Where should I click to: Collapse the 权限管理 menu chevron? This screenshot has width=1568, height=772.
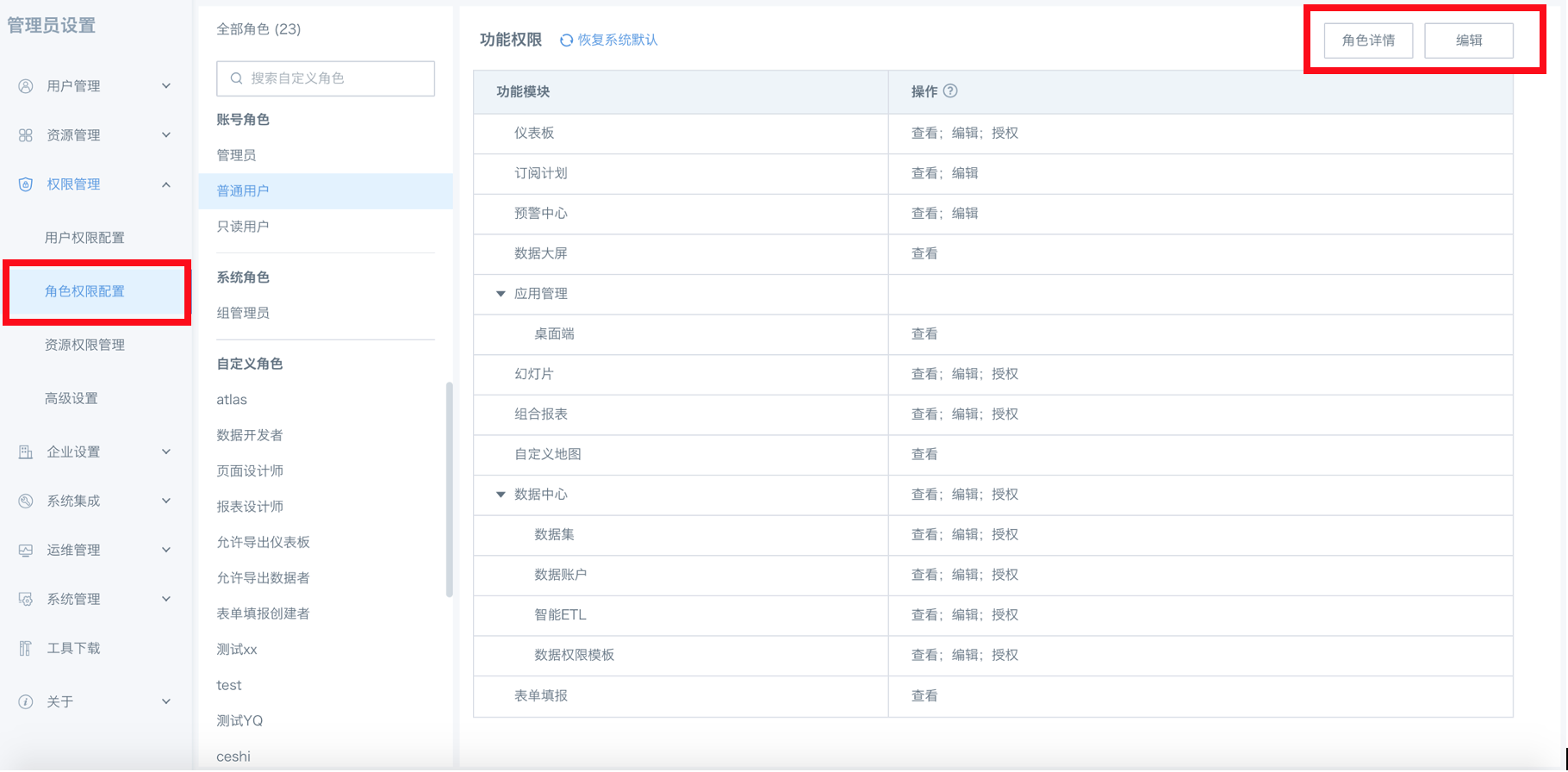coord(166,184)
